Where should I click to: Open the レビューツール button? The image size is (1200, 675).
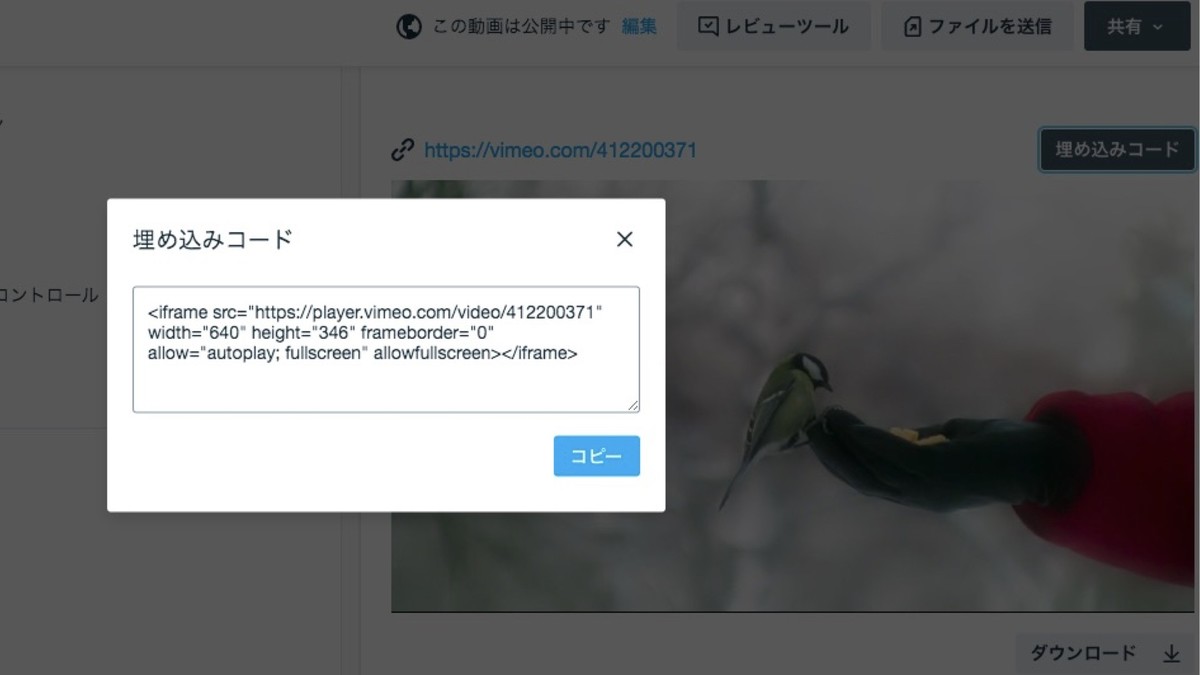773,27
